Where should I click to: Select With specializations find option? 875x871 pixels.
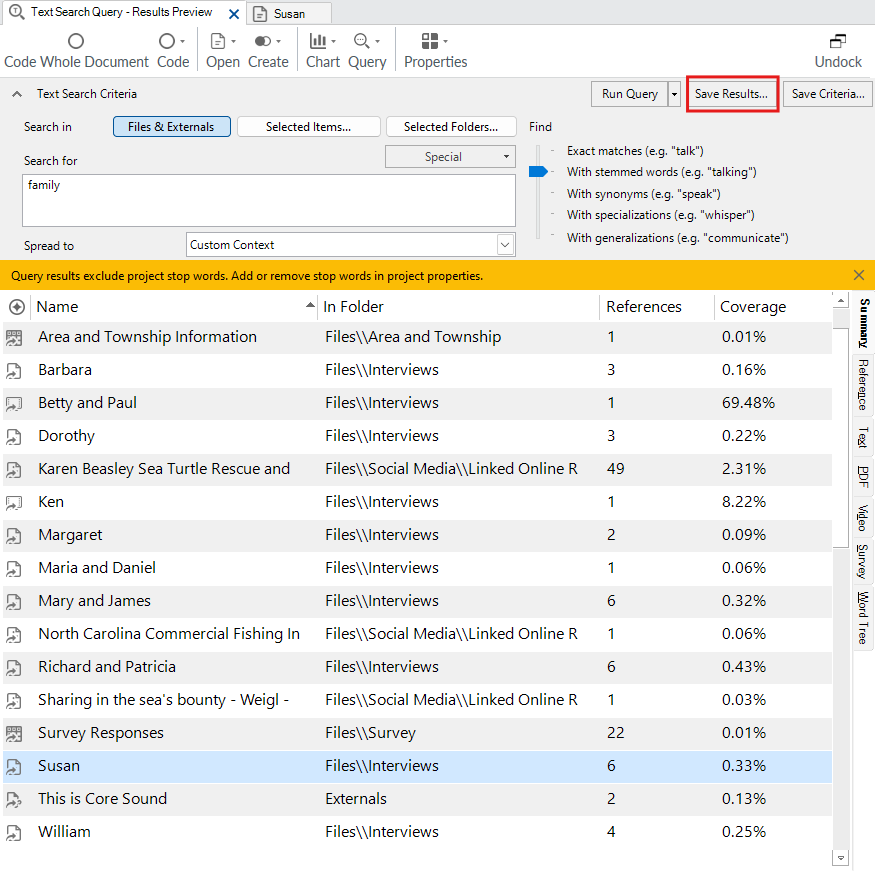[x=661, y=215]
